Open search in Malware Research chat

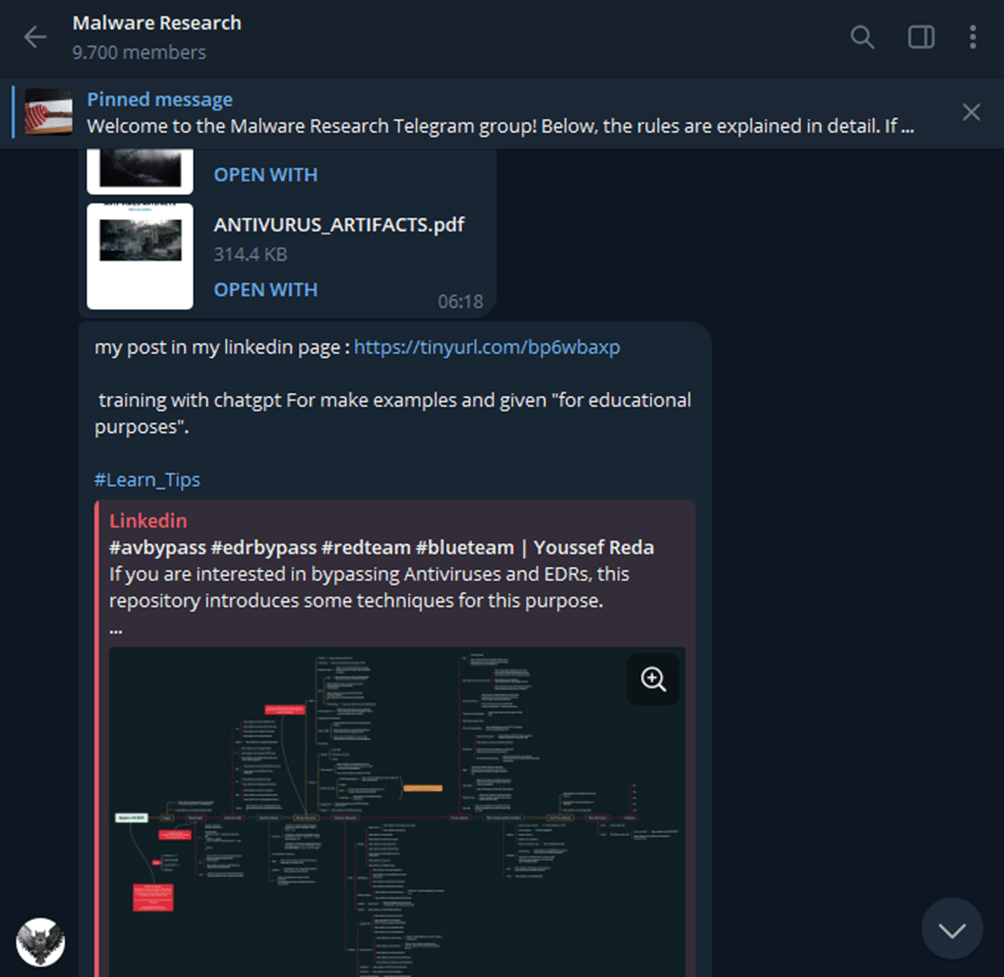(862, 37)
